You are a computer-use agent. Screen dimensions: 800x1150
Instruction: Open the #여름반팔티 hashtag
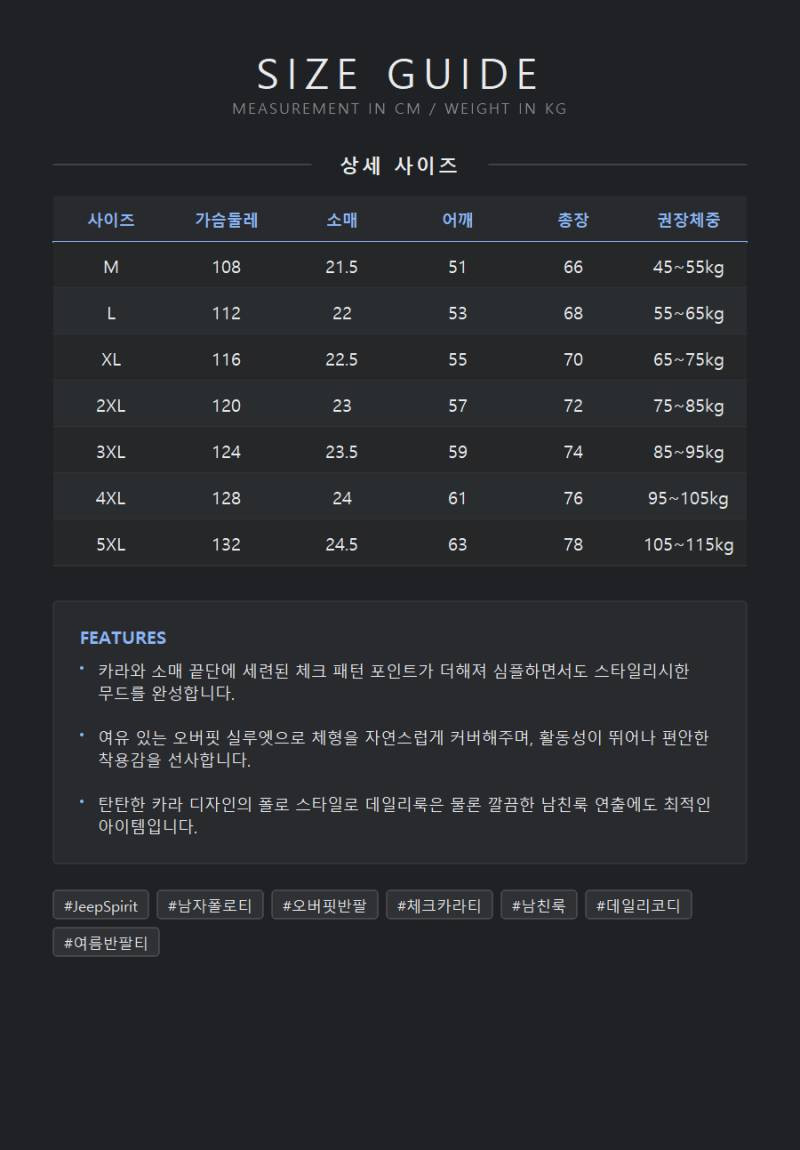pos(106,942)
